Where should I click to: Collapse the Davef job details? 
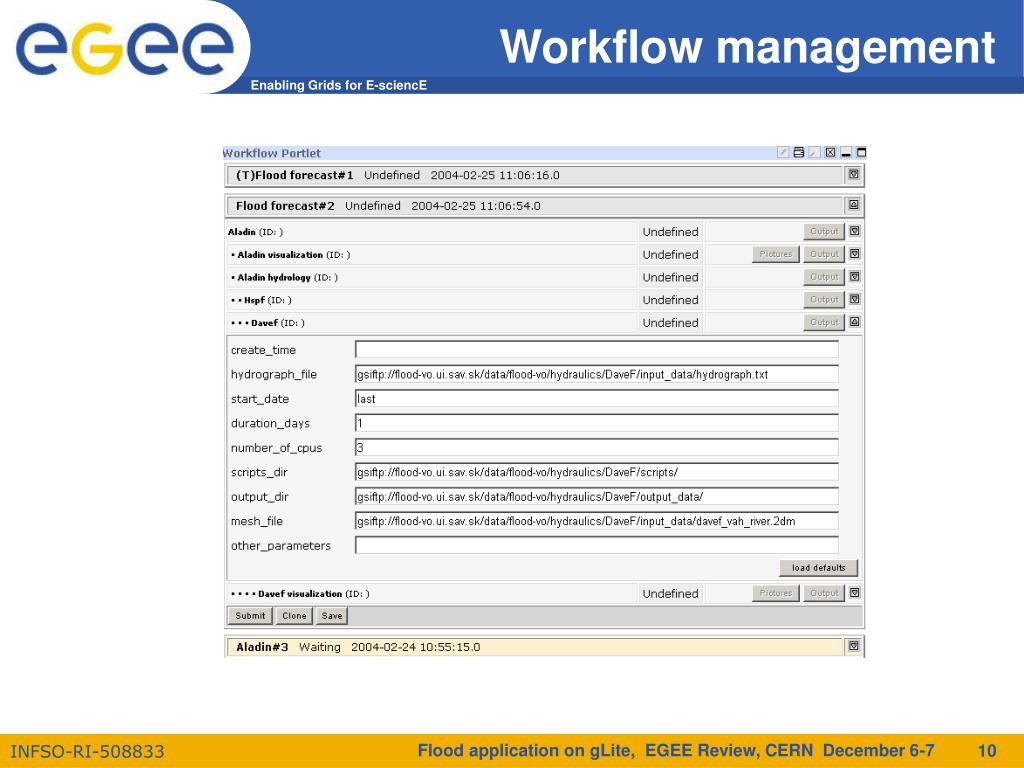(854, 322)
